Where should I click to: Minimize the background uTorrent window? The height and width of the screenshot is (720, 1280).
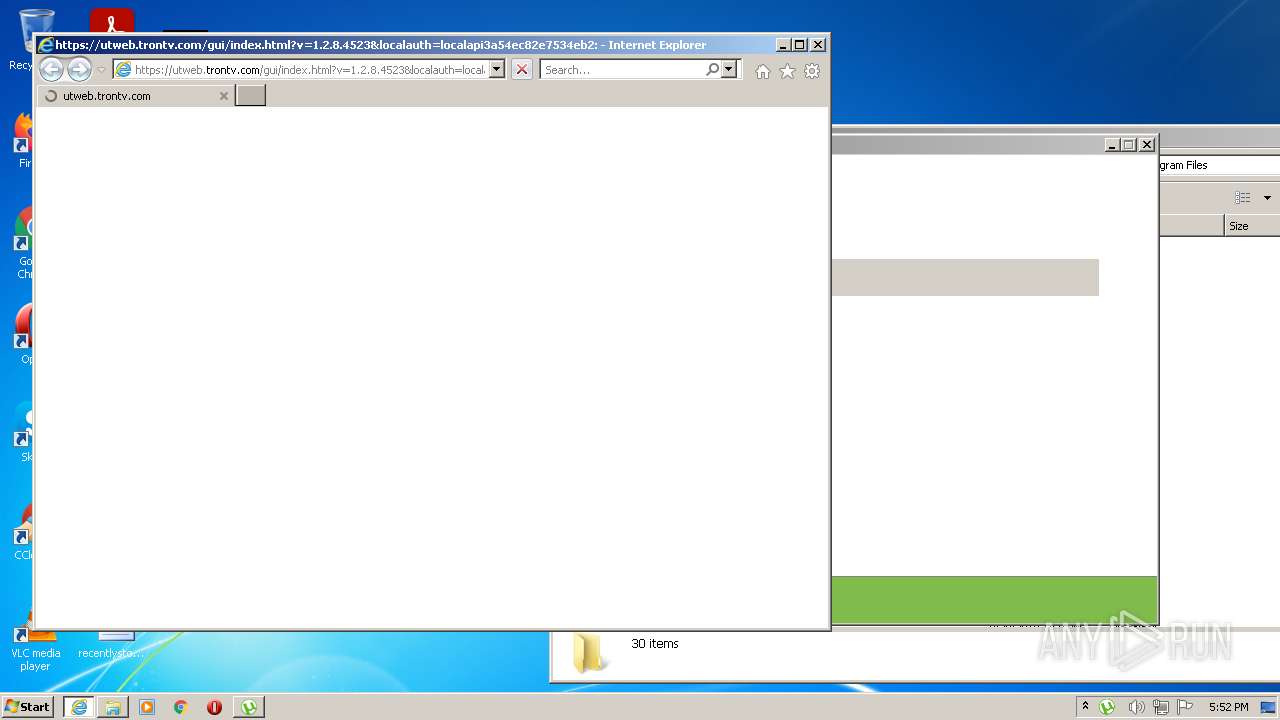1112,145
